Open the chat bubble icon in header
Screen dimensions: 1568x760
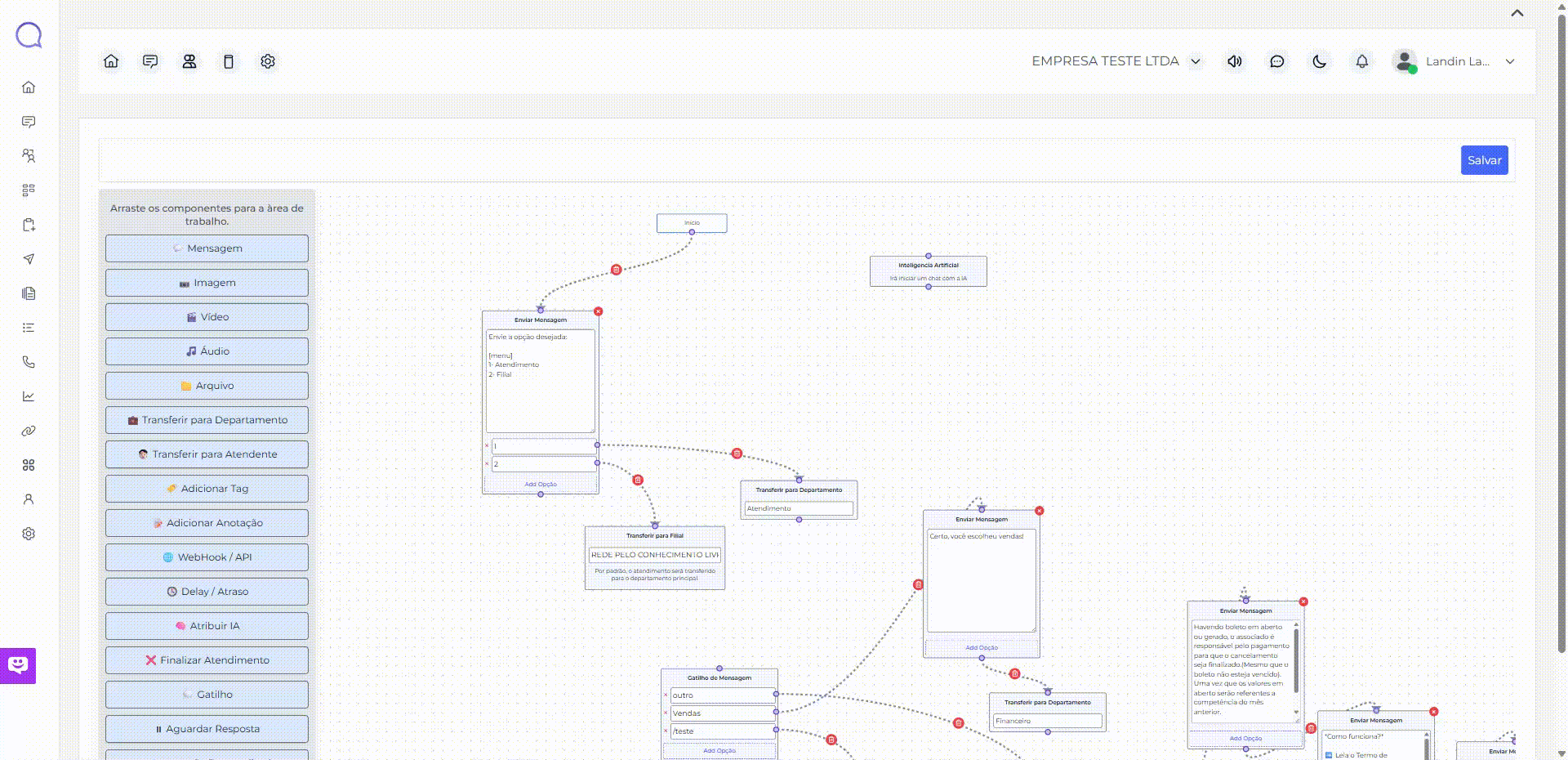click(x=1277, y=61)
